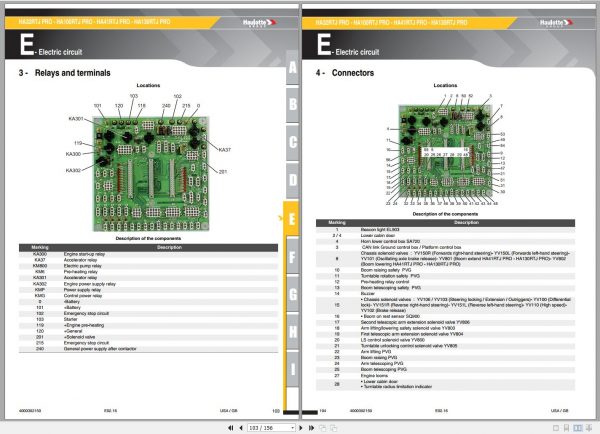Click the previous view icon in navigation bar
Screen dimensions: 600x434
tap(323, 427)
